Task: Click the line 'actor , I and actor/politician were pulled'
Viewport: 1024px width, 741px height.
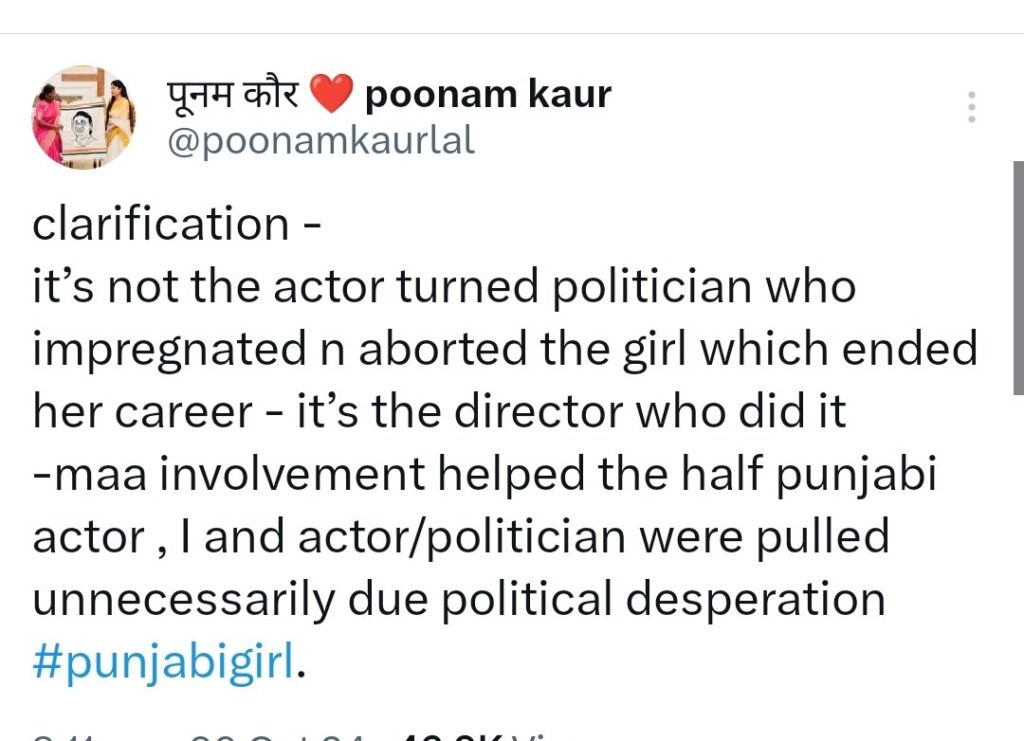Action: coord(461,537)
